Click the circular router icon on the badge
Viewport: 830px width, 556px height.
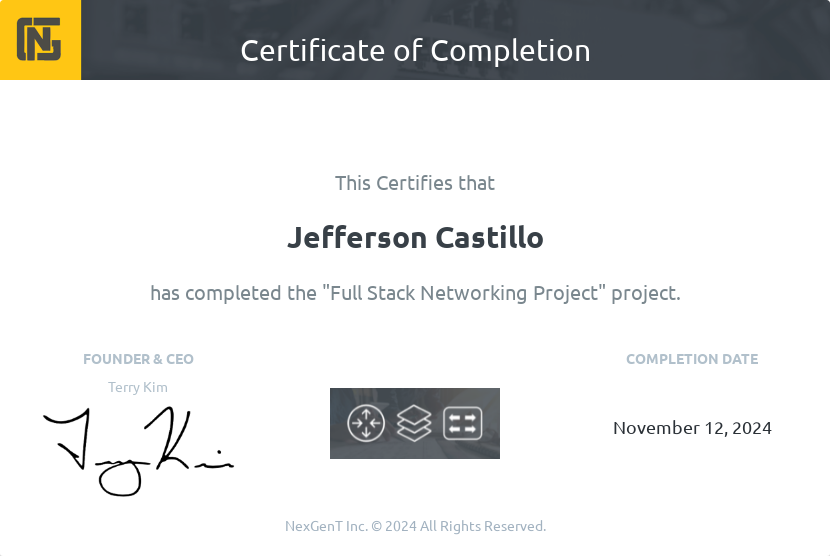click(366, 423)
